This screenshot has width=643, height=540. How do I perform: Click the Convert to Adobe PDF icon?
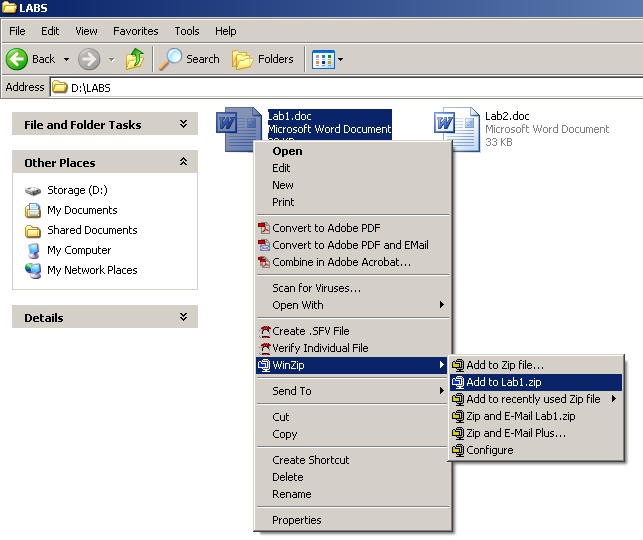pyautogui.click(x=264, y=228)
